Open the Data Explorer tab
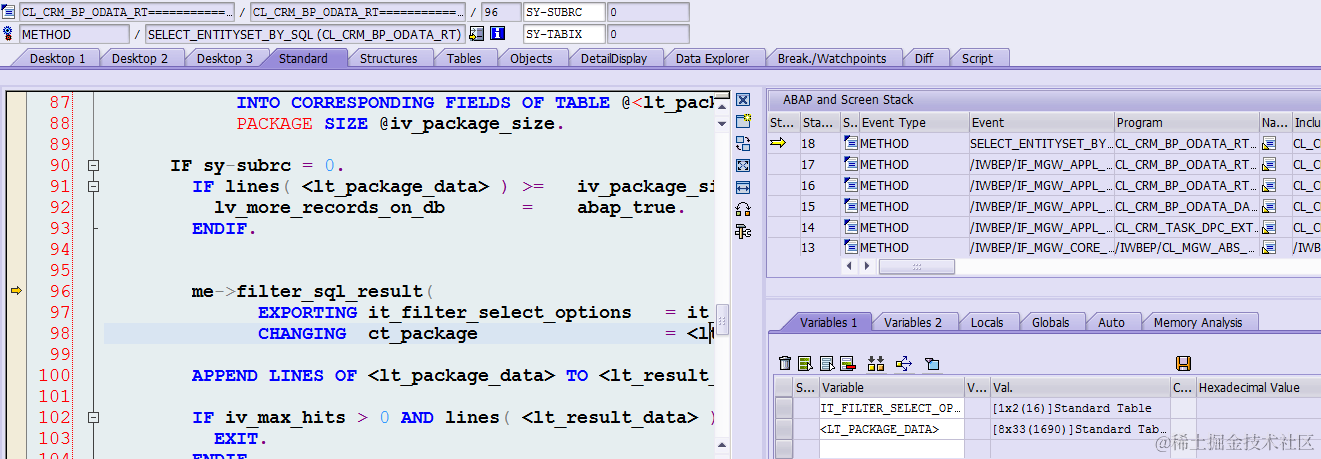The image size is (1321, 459). pyautogui.click(x=712, y=58)
